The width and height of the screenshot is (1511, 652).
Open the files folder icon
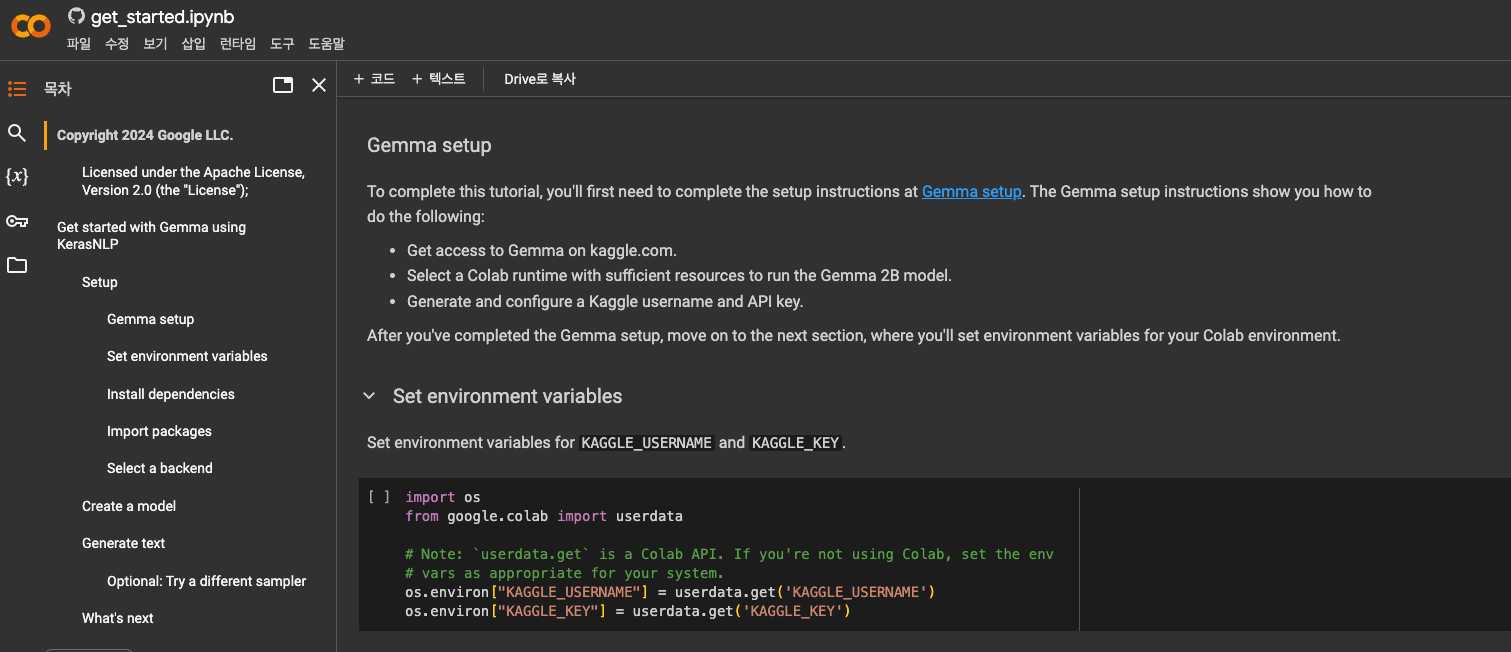pos(17,265)
